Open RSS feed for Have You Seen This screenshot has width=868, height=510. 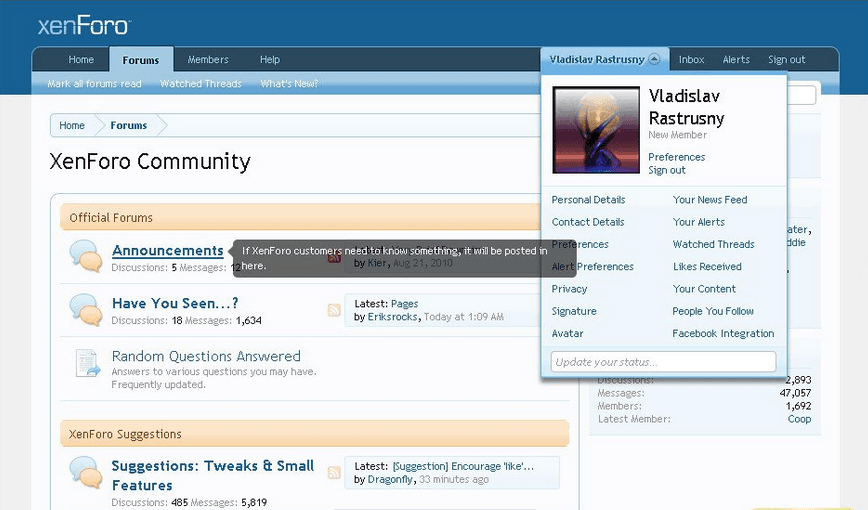(x=334, y=310)
